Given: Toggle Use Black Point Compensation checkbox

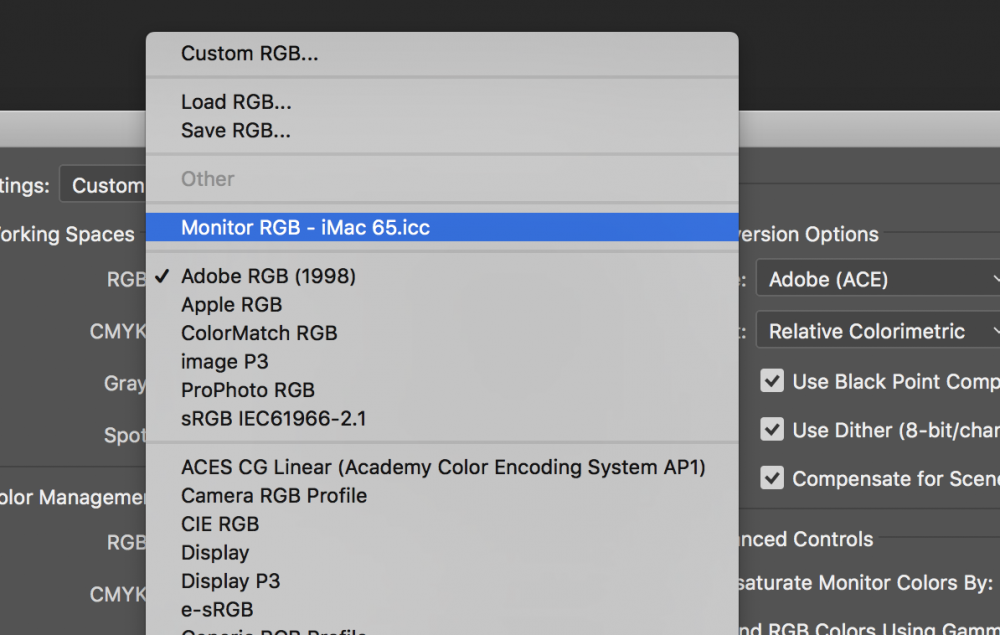Looking at the screenshot, I should pyautogui.click(x=772, y=381).
